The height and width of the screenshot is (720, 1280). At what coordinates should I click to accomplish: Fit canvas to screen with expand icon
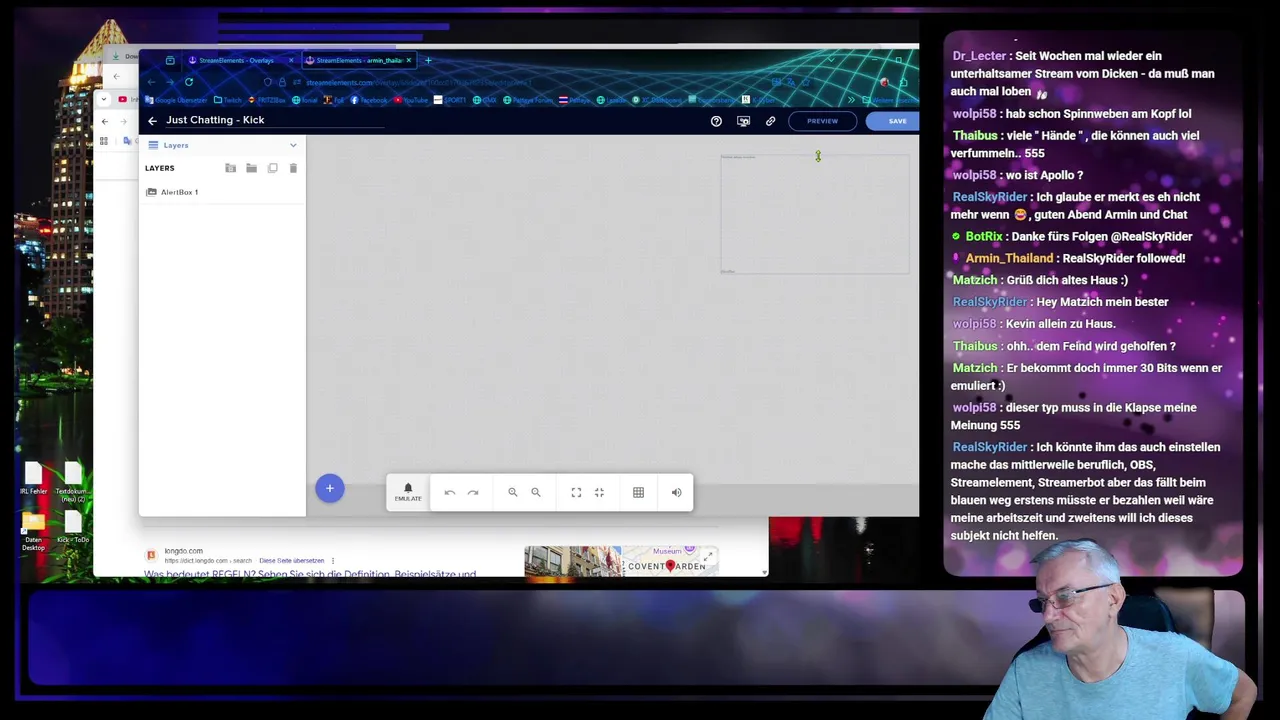(x=576, y=492)
